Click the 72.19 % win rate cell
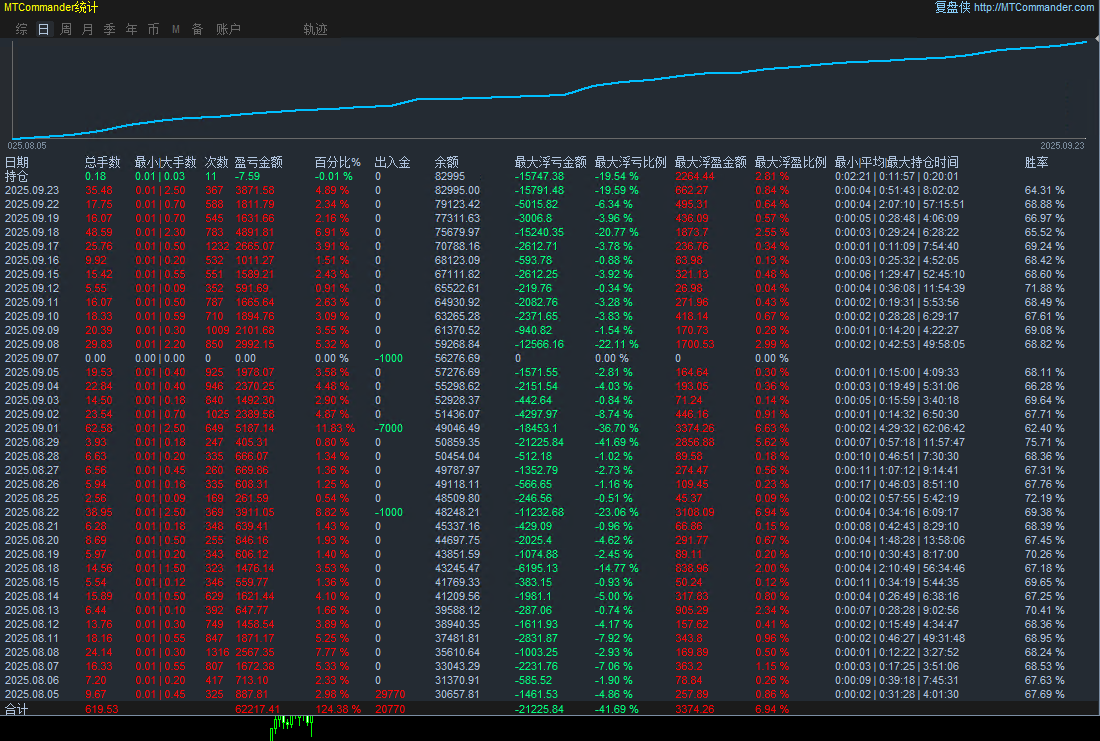Screen dimensions: 1100x741 pyautogui.click(x=1045, y=498)
